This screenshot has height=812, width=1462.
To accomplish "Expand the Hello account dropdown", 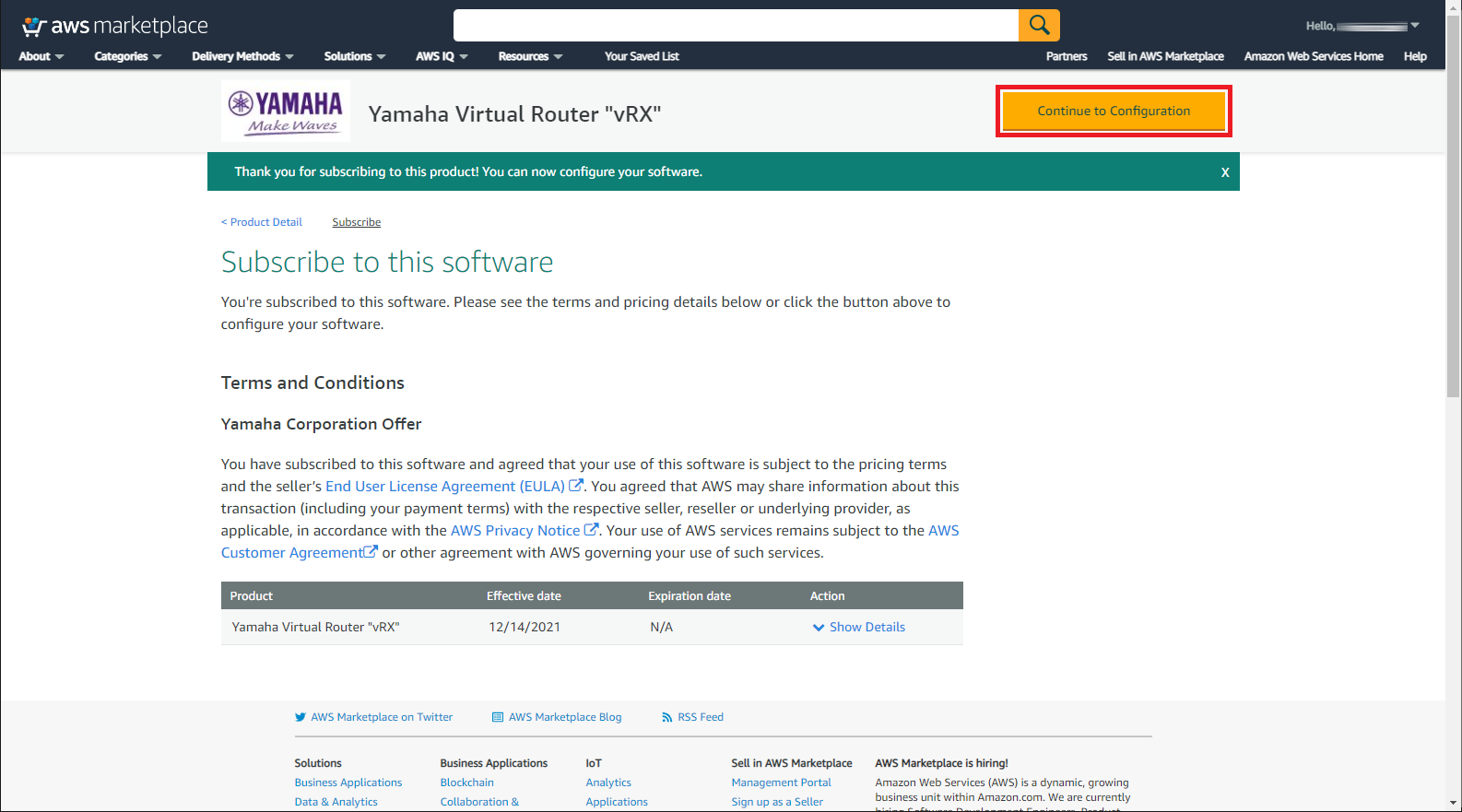I will click(1362, 26).
